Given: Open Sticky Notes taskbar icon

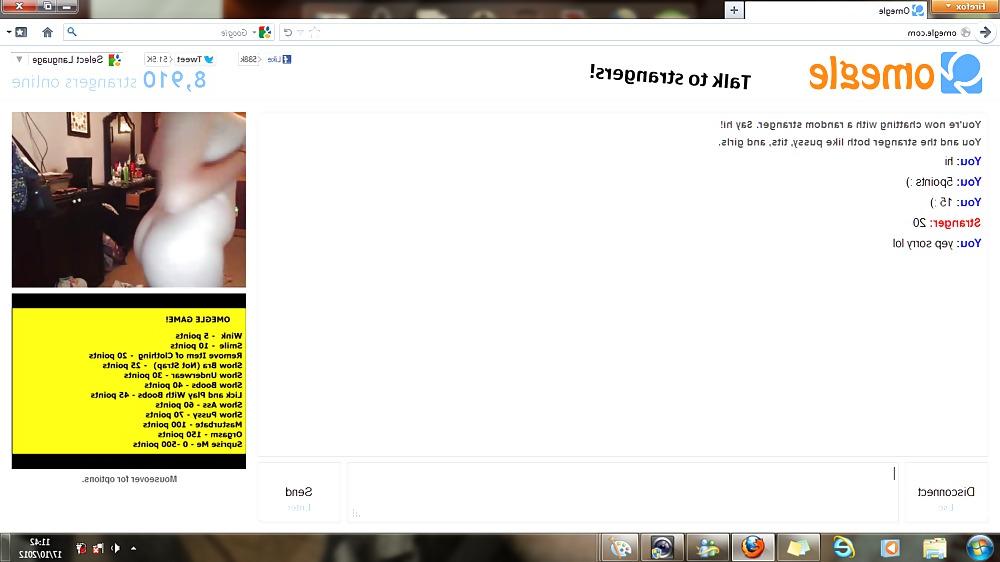Looking at the screenshot, I should click(x=798, y=548).
